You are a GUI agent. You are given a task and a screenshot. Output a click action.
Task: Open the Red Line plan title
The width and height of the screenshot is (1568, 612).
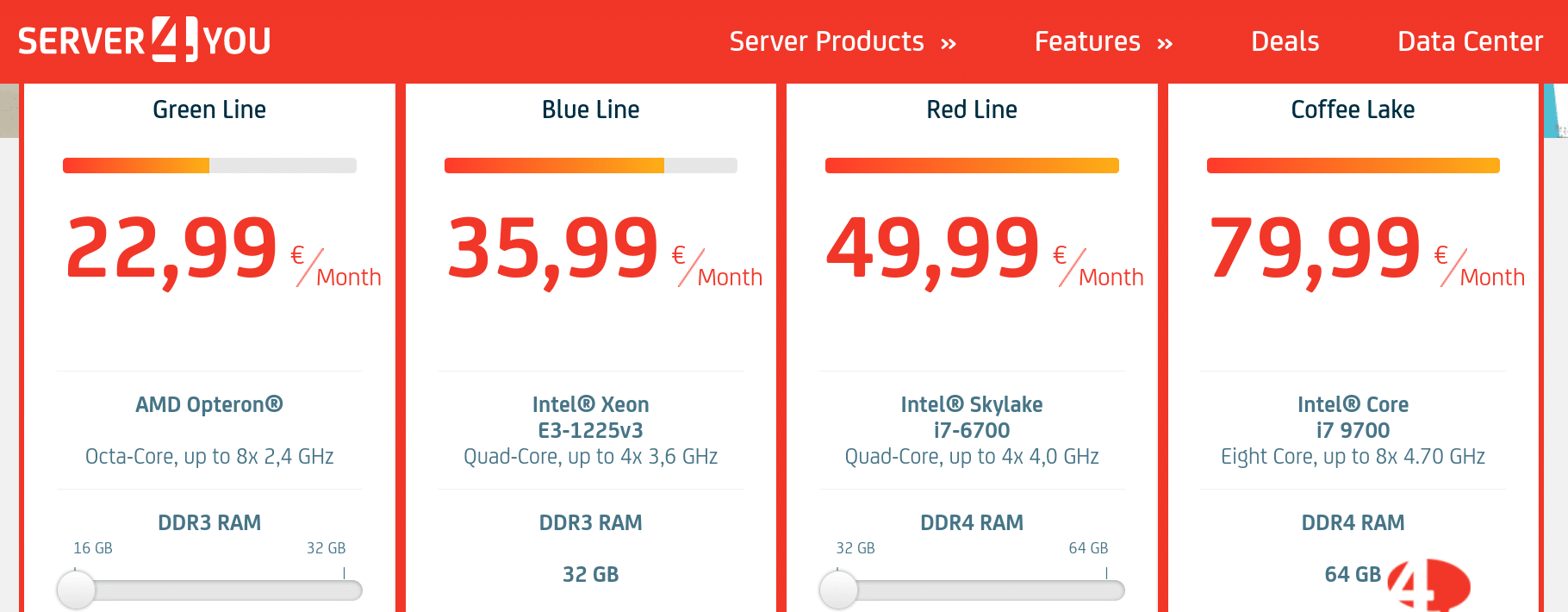[972, 109]
